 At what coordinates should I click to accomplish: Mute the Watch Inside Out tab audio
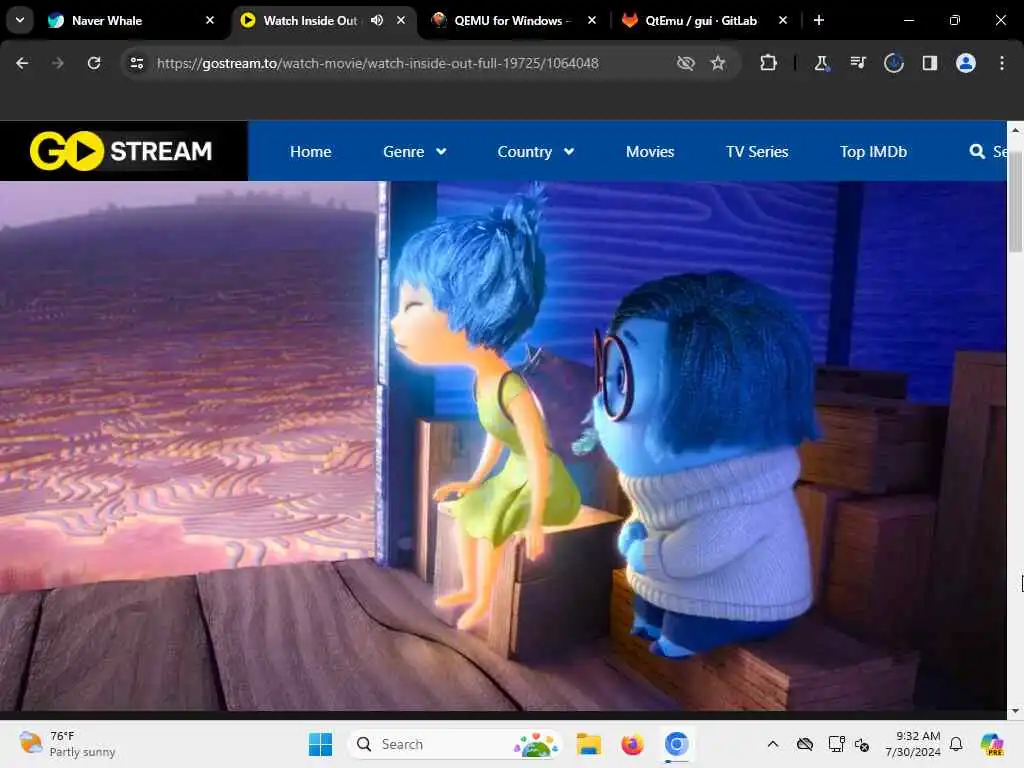pos(377,20)
